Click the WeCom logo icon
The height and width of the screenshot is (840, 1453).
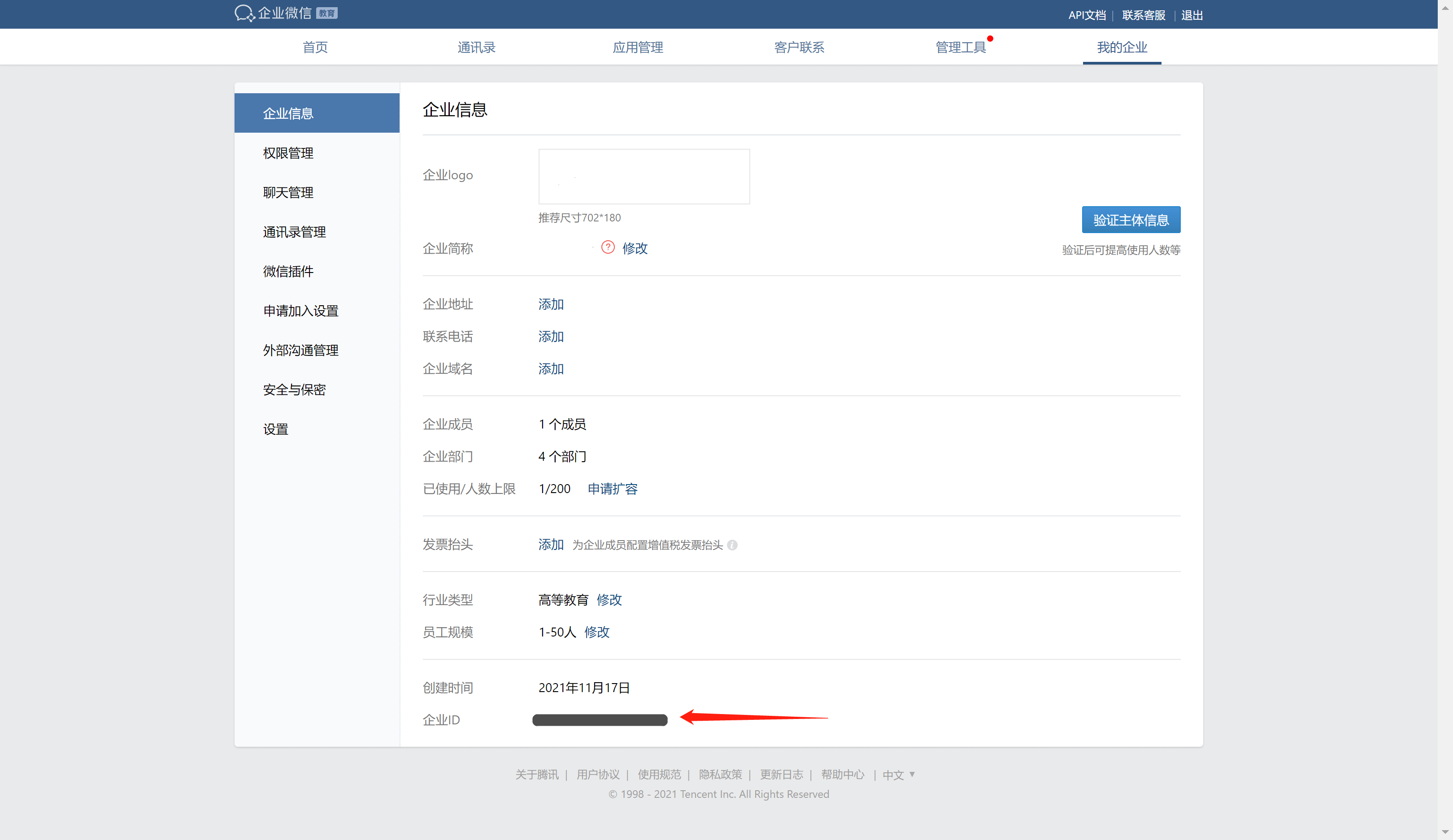(244, 13)
